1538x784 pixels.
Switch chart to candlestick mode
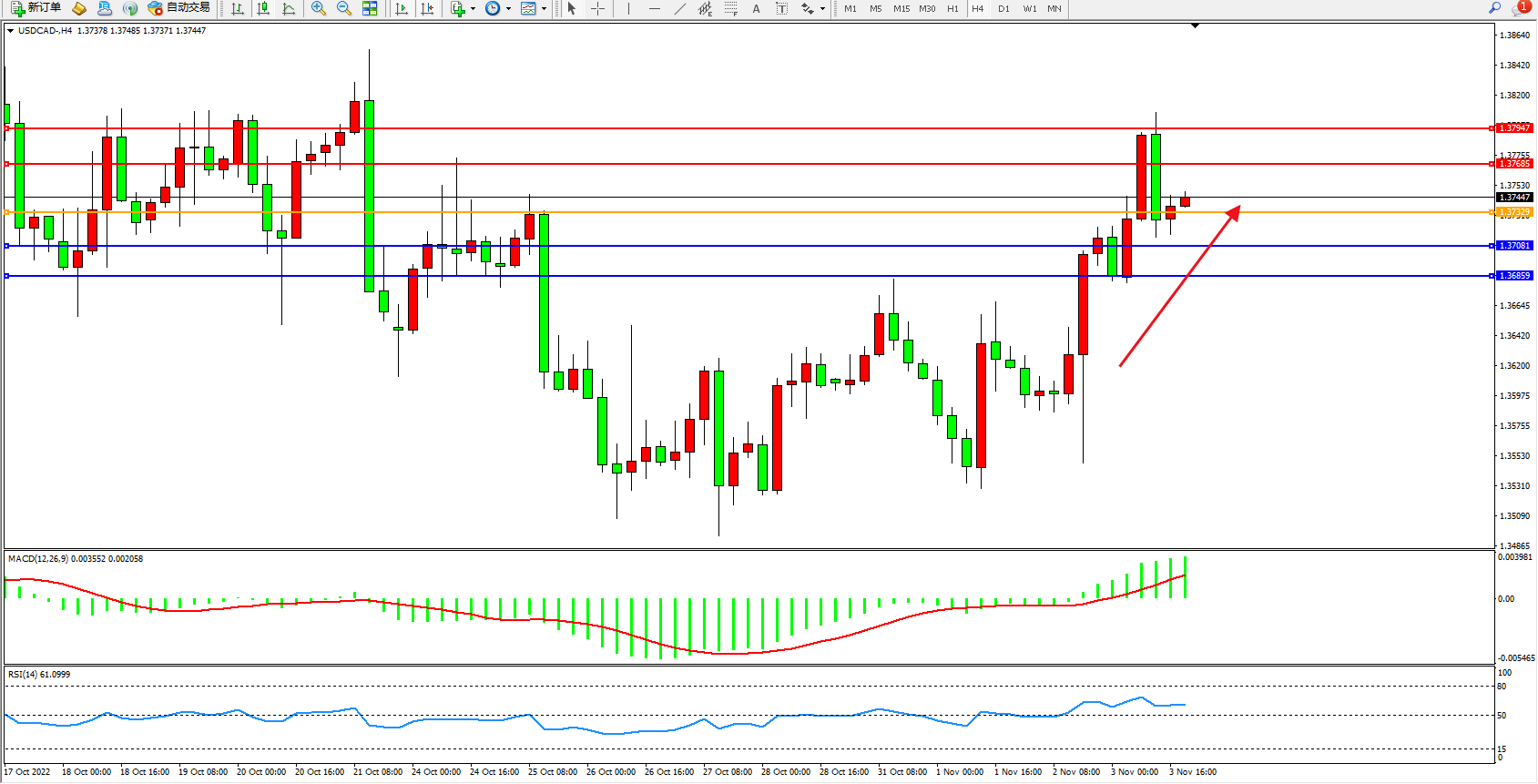(263, 8)
